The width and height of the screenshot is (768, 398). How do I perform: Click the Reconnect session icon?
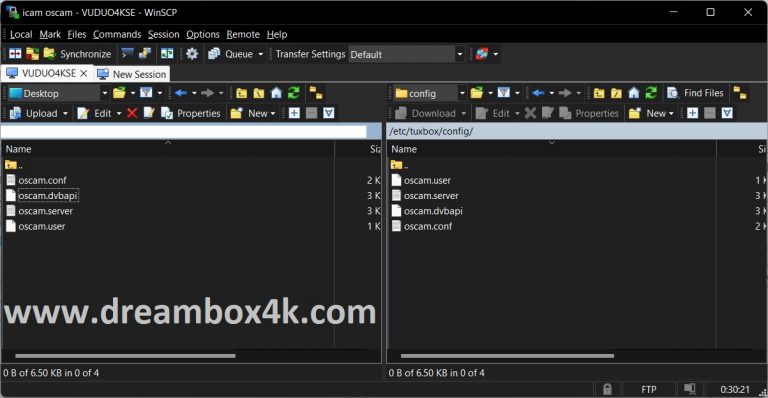pos(481,54)
